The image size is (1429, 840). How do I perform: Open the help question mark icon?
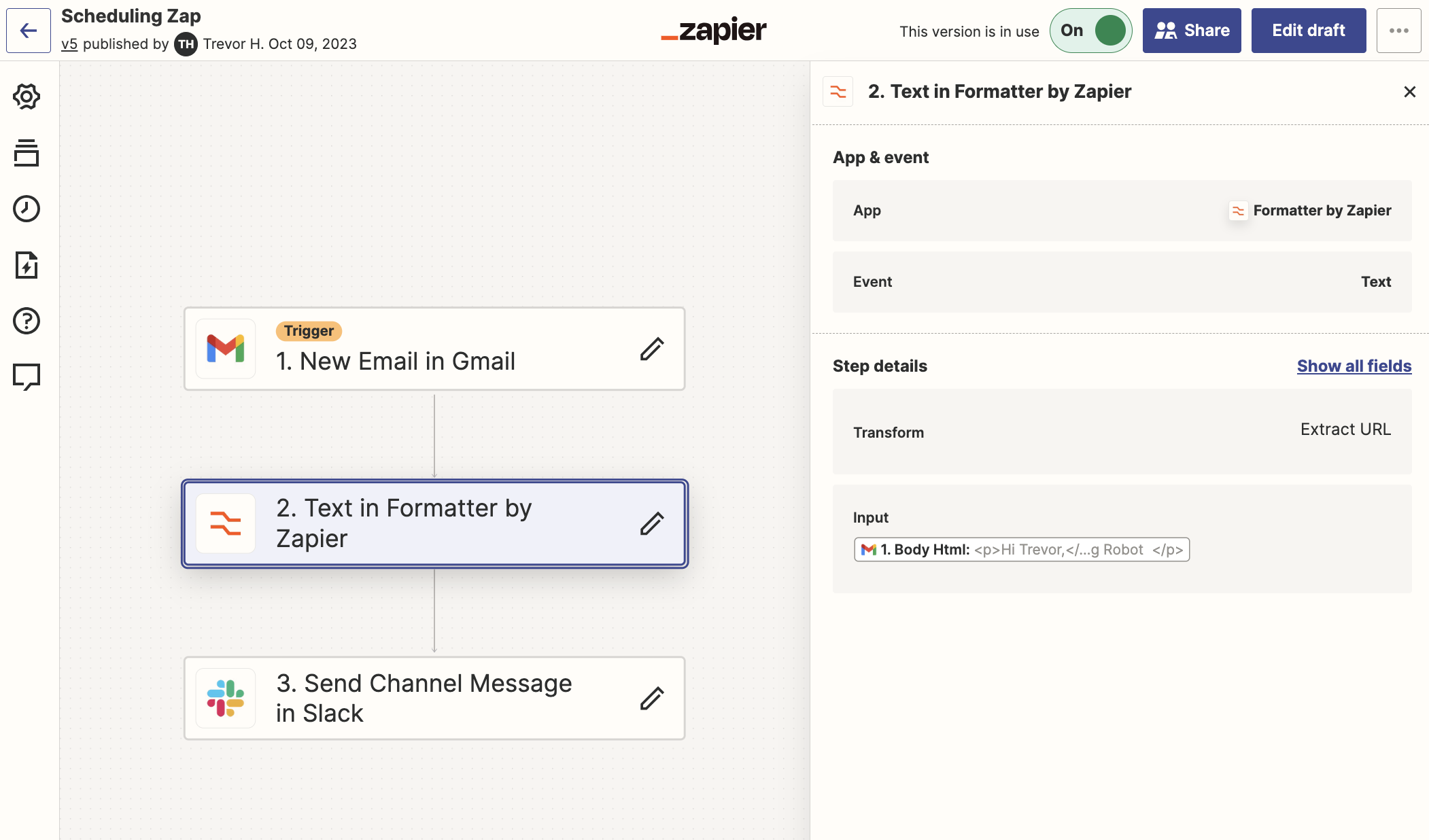tap(27, 321)
